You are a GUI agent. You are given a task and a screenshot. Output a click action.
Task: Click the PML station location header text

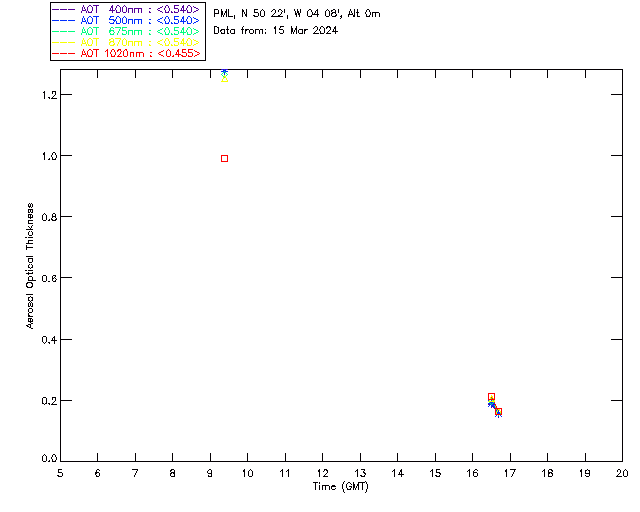[297, 14]
